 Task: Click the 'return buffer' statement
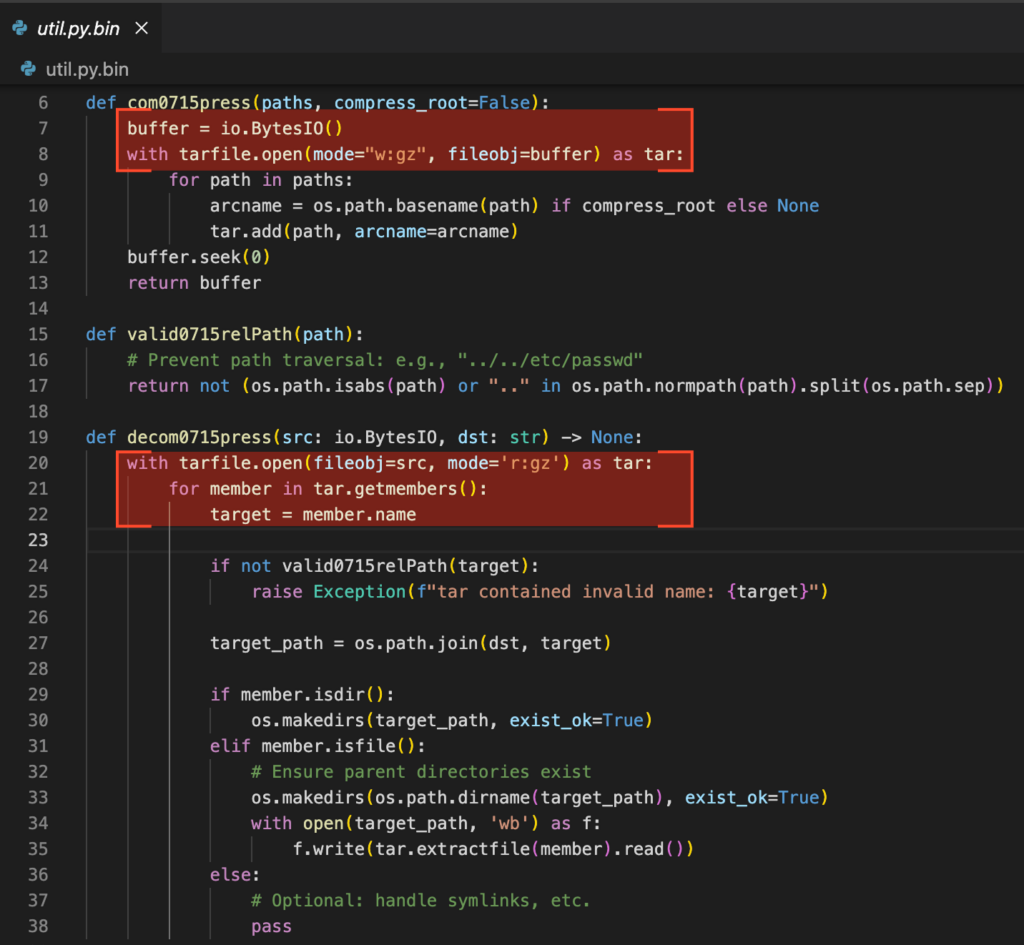coord(194,283)
